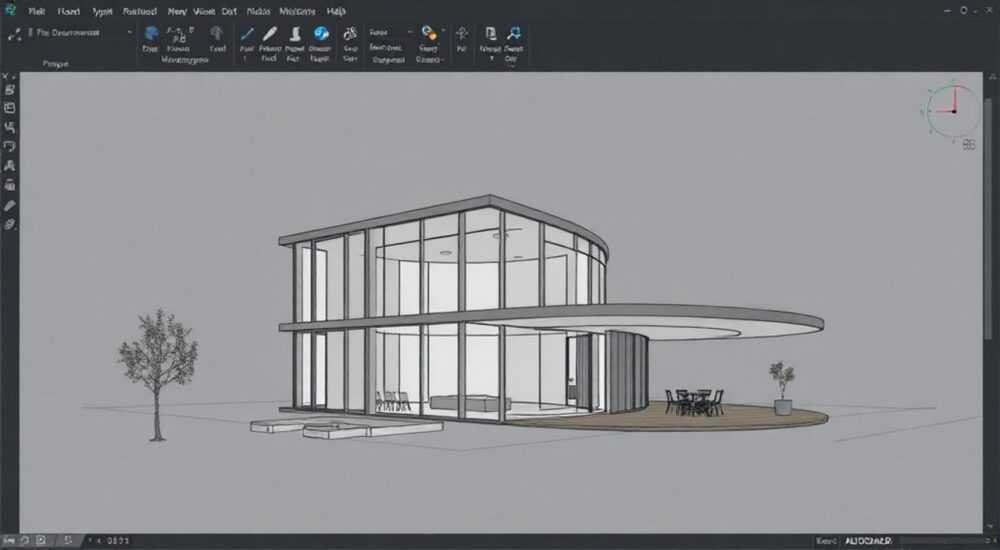Open the environment dropdown at top-left
1000x550 pixels.
[x=80, y=32]
